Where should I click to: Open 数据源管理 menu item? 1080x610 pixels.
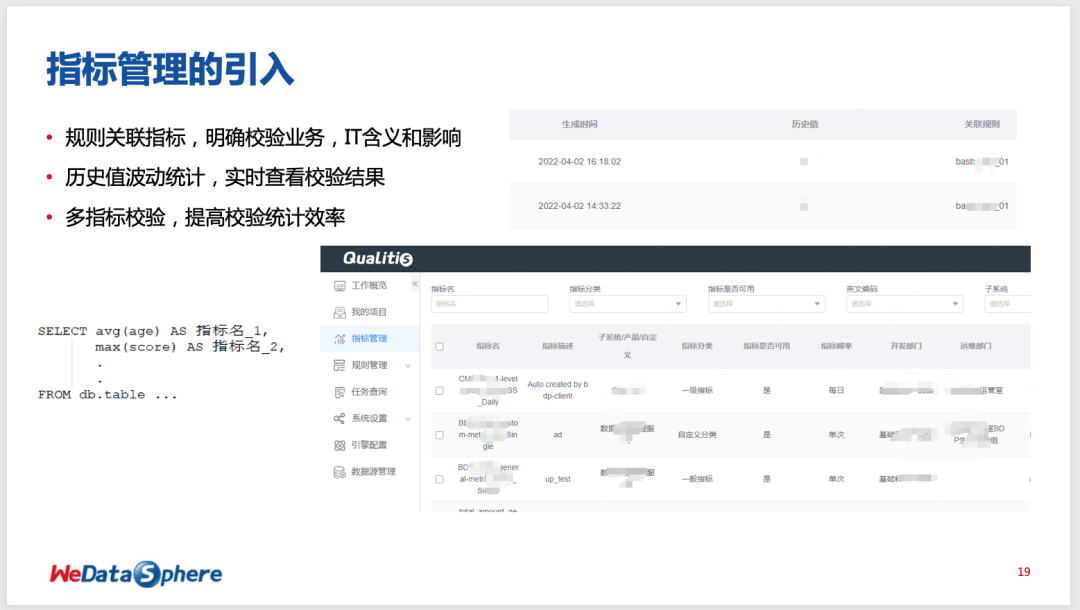373,472
